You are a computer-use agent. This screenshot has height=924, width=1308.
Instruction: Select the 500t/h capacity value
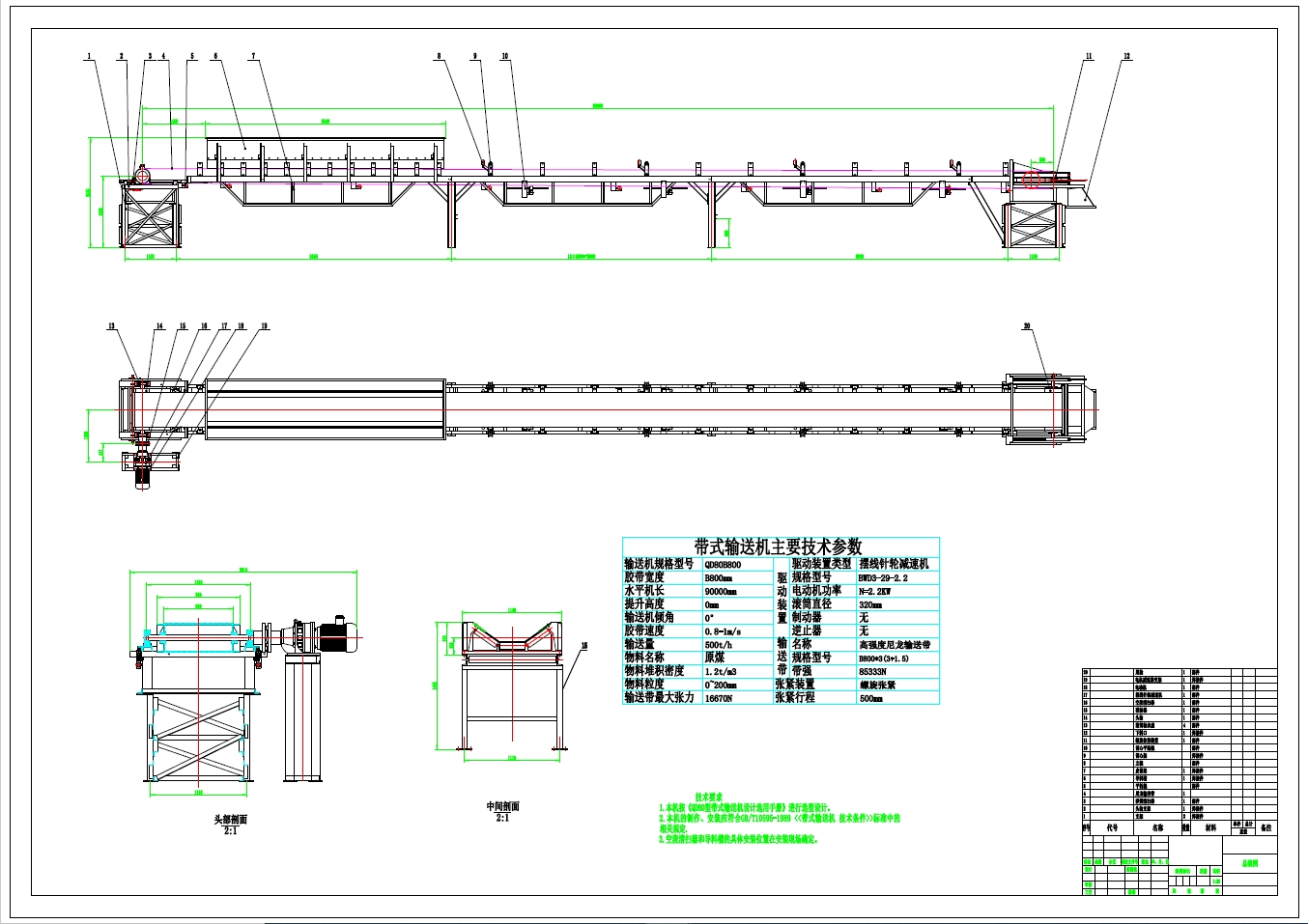pyautogui.click(x=720, y=644)
